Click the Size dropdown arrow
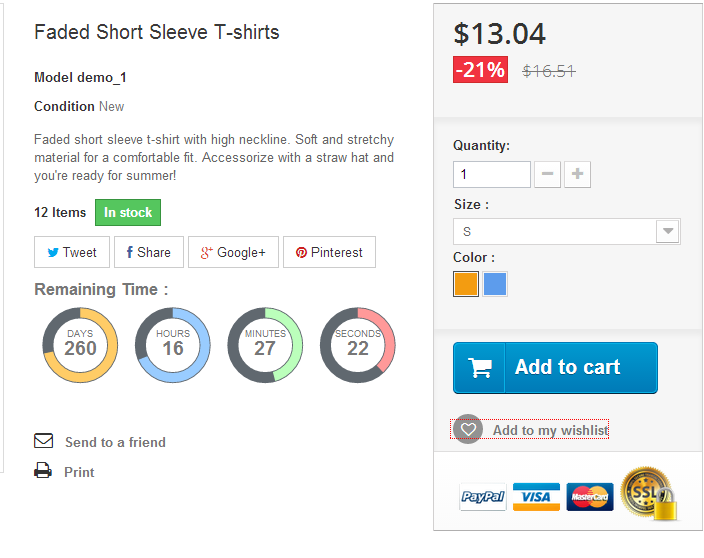 click(x=668, y=232)
